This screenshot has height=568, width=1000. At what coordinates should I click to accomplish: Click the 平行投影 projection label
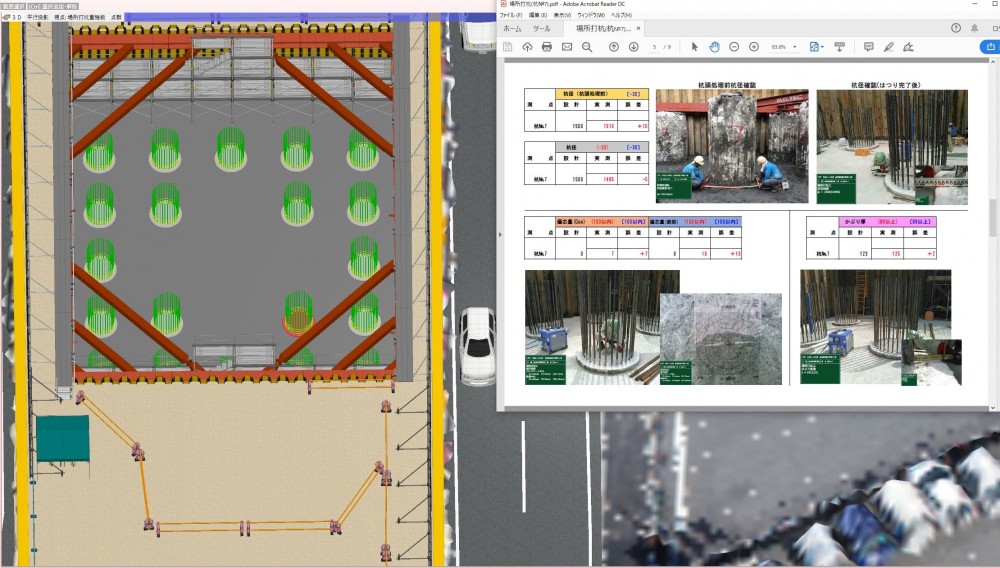coord(38,17)
